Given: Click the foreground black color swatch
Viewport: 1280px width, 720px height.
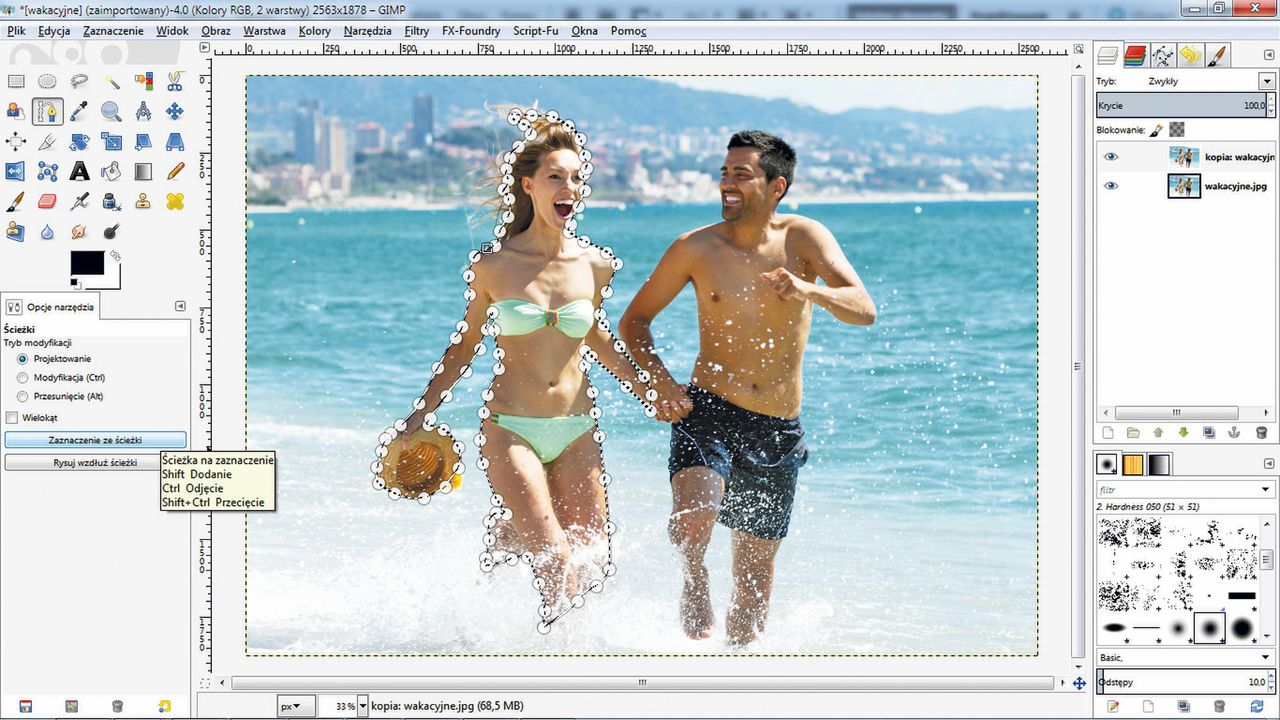Looking at the screenshot, I should [x=86, y=262].
